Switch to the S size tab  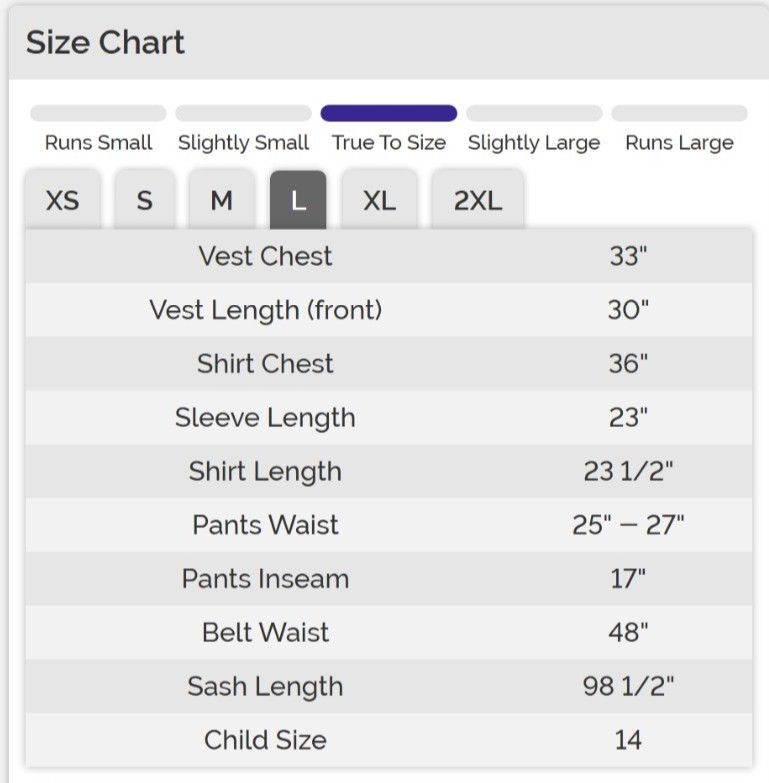145,200
